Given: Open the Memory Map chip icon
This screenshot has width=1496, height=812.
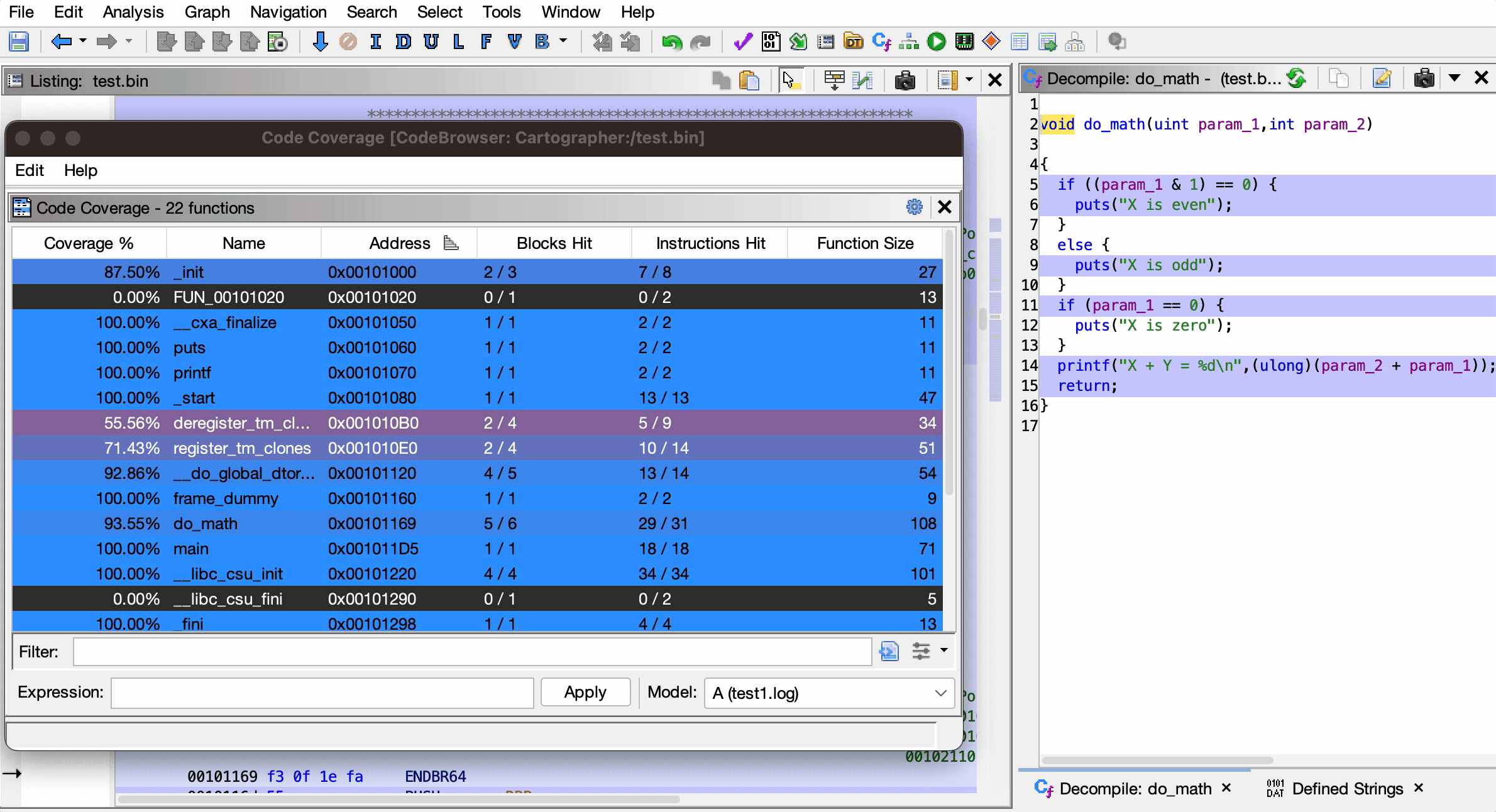Looking at the screenshot, I should pyautogui.click(x=964, y=42).
